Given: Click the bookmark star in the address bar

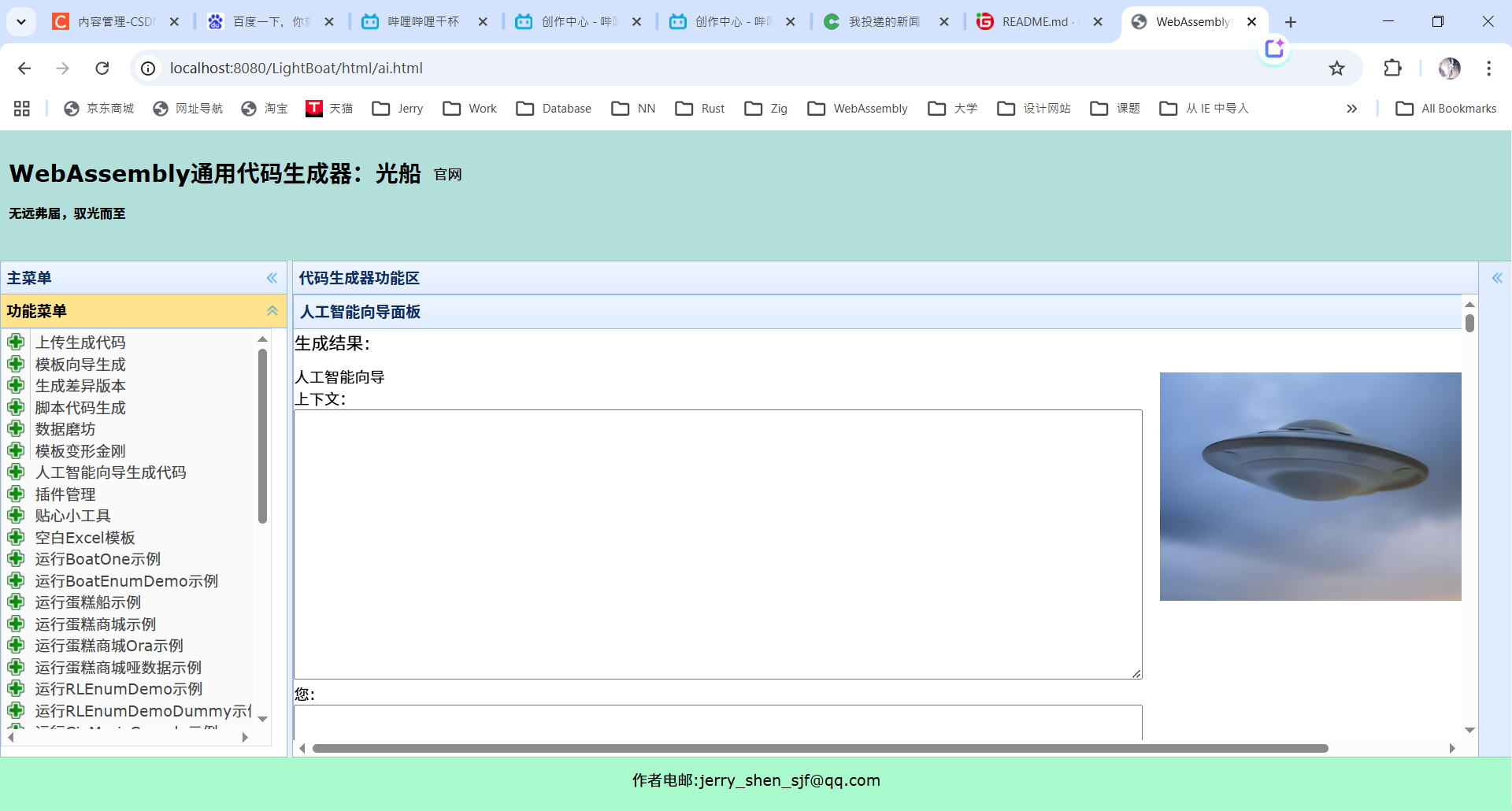Looking at the screenshot, I should tap(1336, 68).
